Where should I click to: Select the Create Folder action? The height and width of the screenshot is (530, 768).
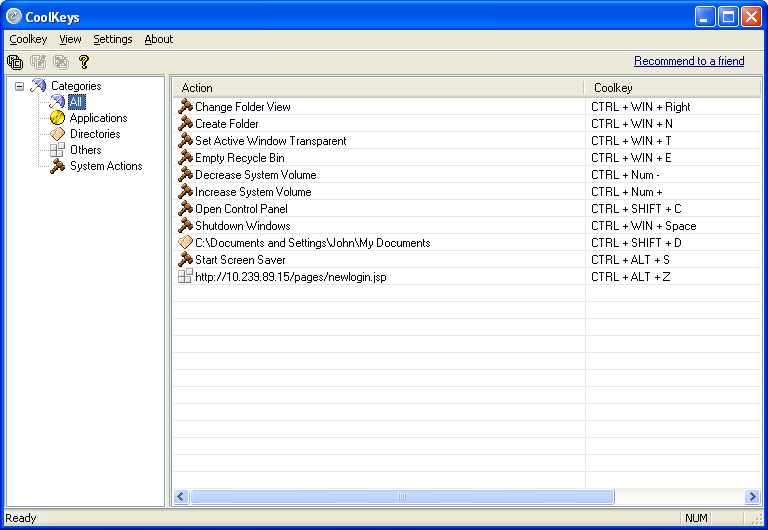point(227,124)
